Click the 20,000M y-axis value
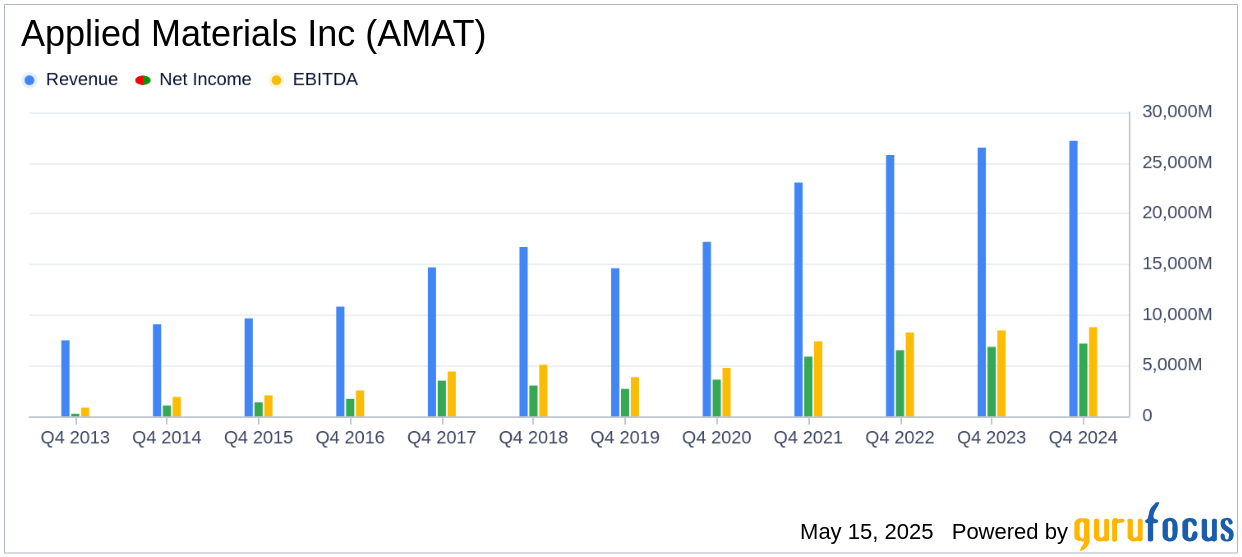This screenshot has height=557, width=1242. [x=1176, y=213]
